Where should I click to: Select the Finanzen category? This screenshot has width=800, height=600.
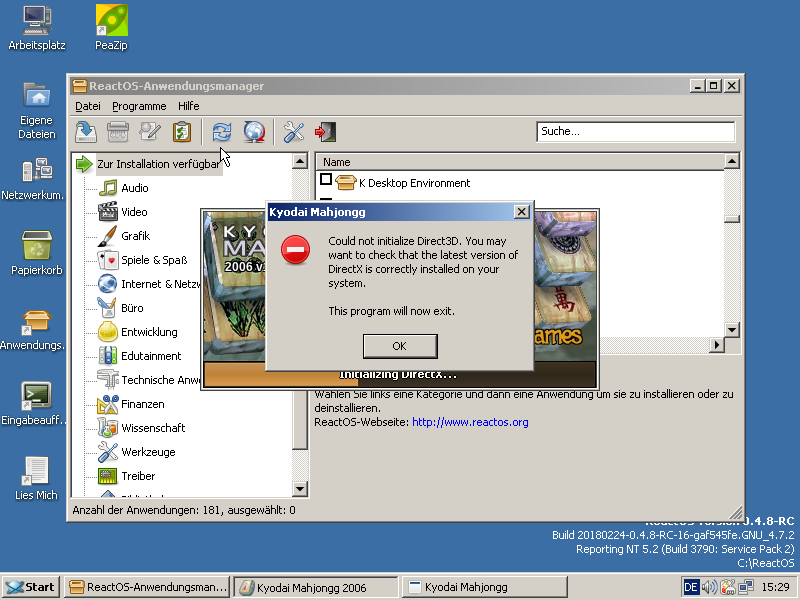[x=132, y=404]
